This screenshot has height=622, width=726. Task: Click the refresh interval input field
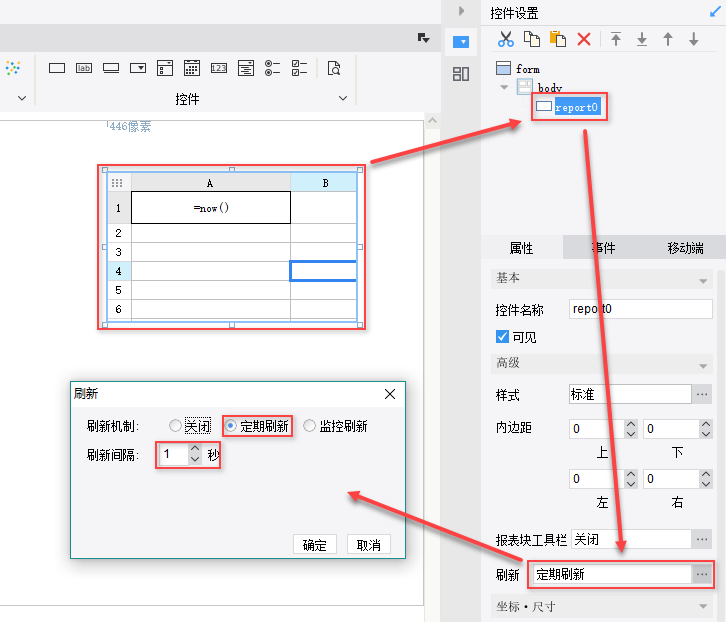click(x=174, y=454)
